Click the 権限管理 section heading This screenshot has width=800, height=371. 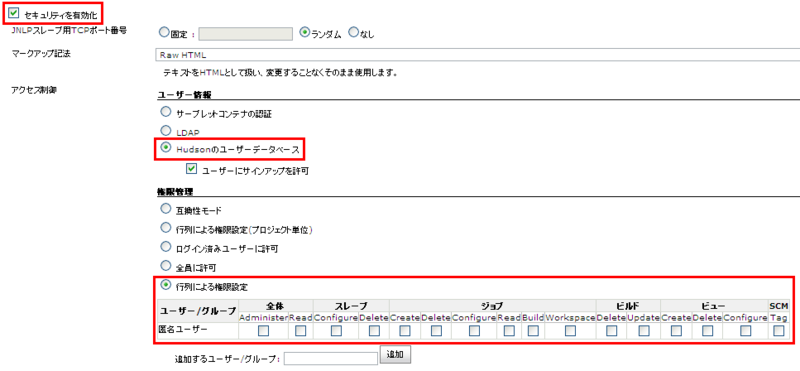[x=174, y=192]
